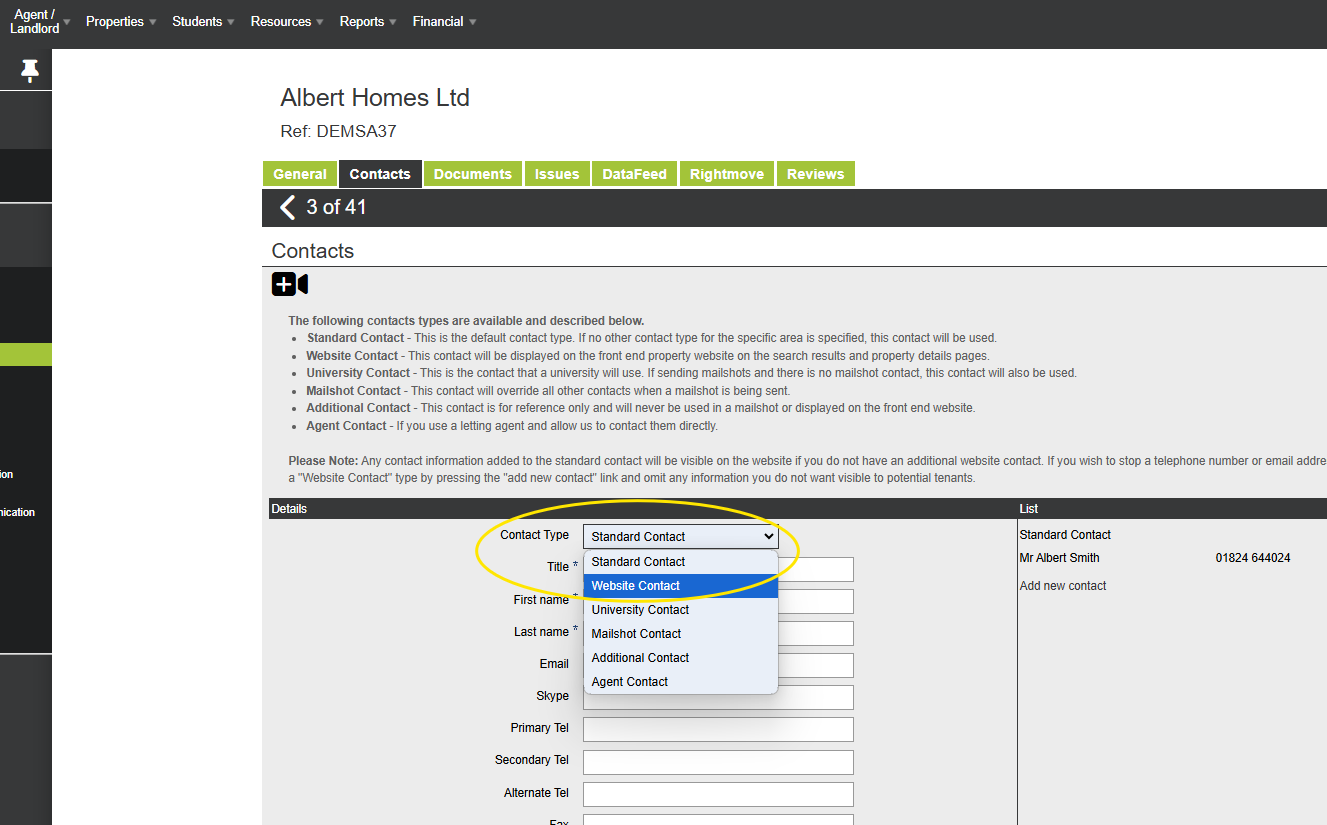Go to previous record with left chevron
This screenshot has width=1327, height=825.
click(x=288, y=207)
